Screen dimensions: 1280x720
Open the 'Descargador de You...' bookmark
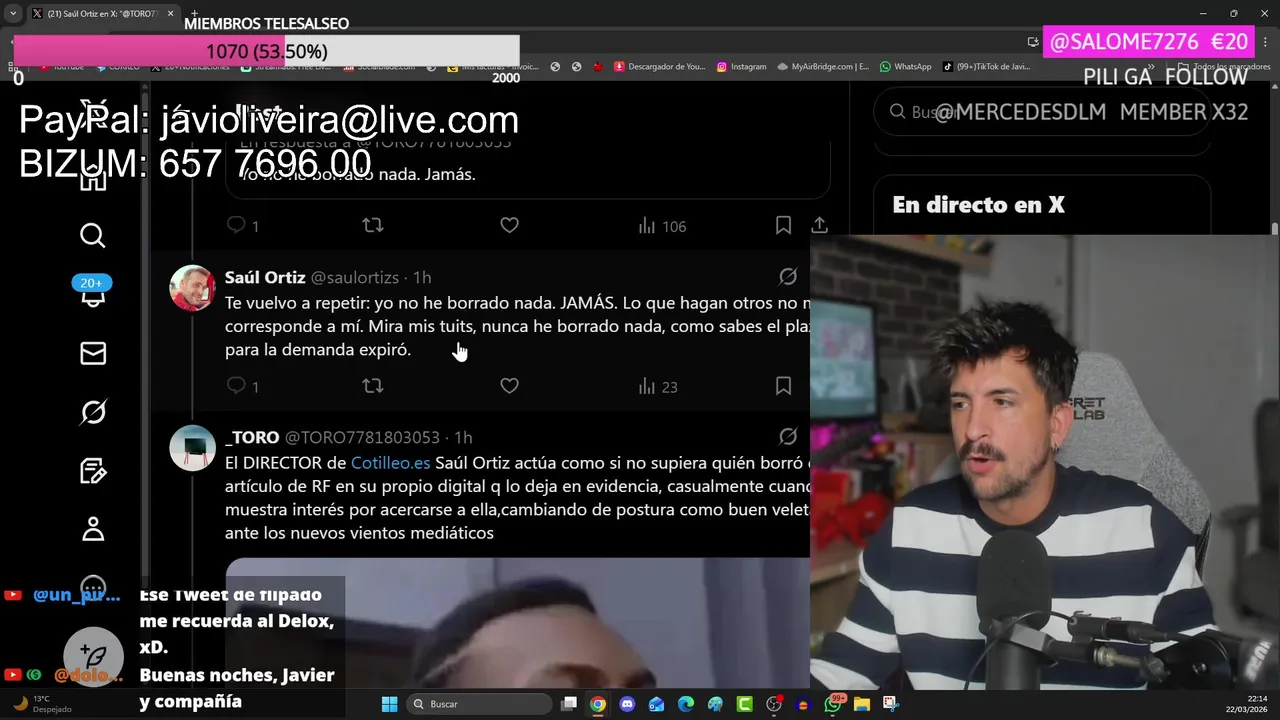[660, 67]
